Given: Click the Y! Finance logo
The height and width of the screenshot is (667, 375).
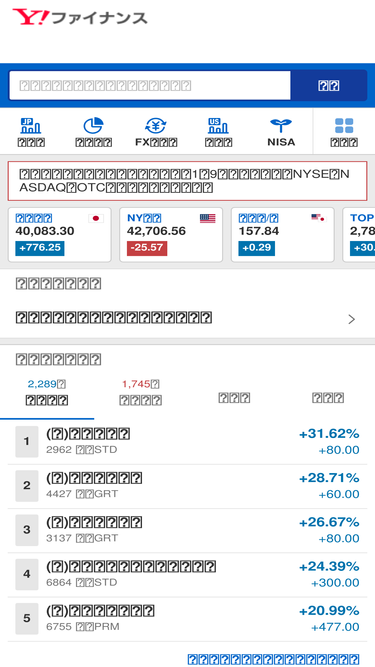Looking at the screenshot, I should point(80,17).
